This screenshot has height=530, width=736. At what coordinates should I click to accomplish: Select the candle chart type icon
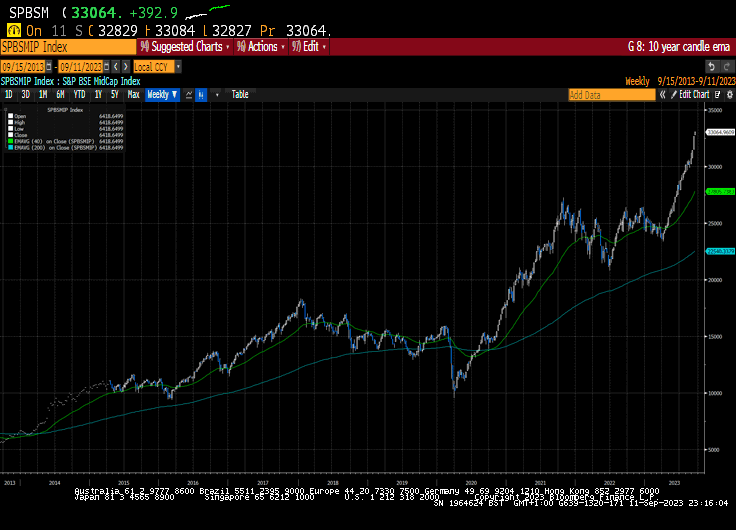pos(201,95)
